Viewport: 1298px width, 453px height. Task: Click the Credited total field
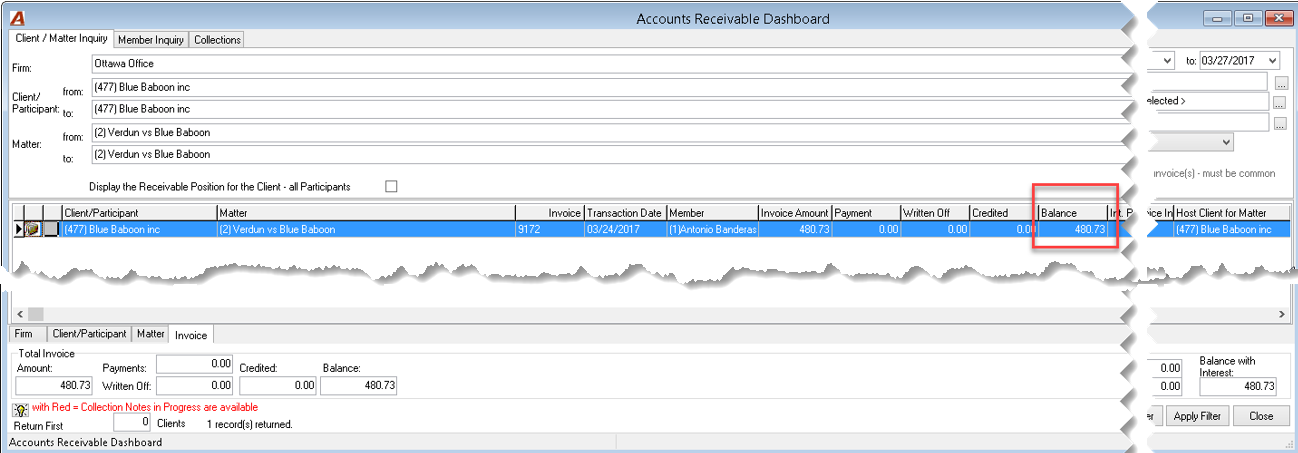278,385
